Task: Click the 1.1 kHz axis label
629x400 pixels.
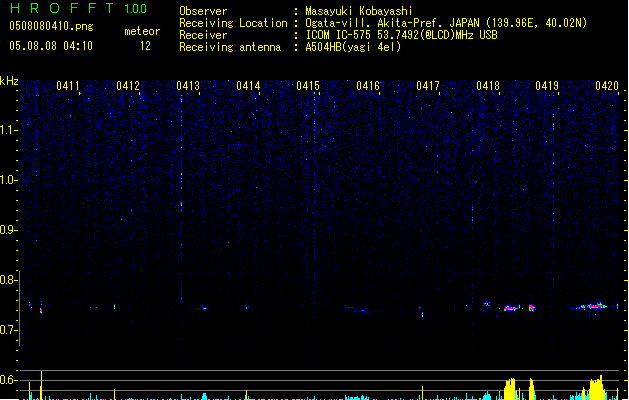Action: pos(9,130)
